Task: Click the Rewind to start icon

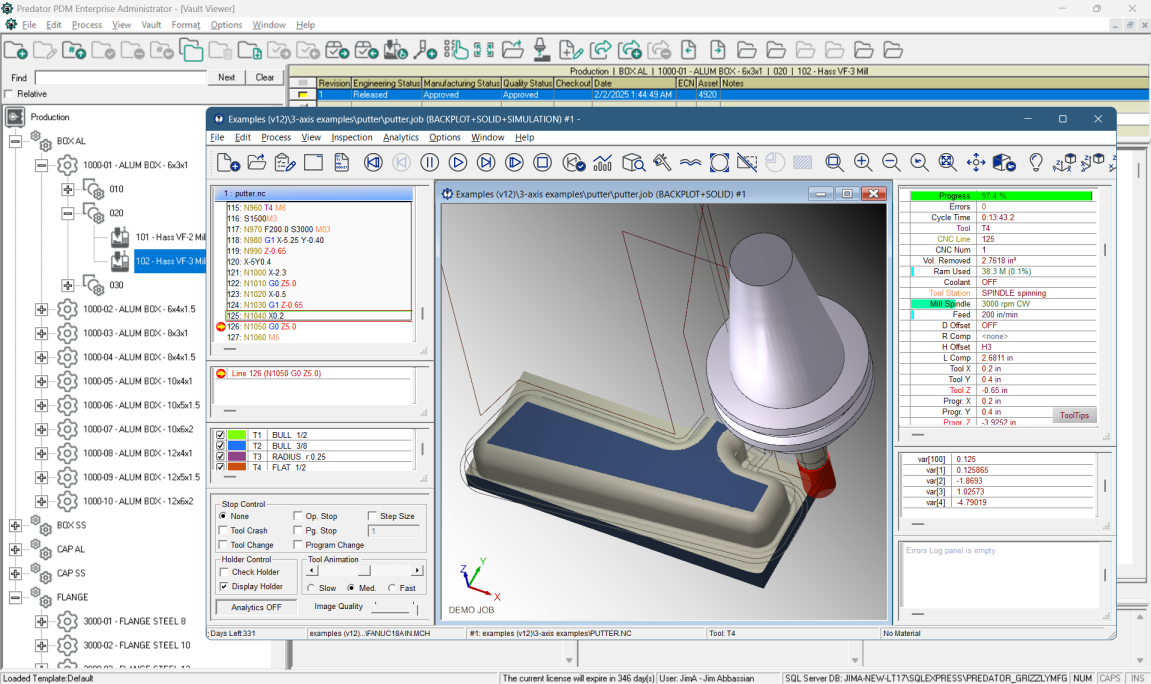Action: point(373,161)
